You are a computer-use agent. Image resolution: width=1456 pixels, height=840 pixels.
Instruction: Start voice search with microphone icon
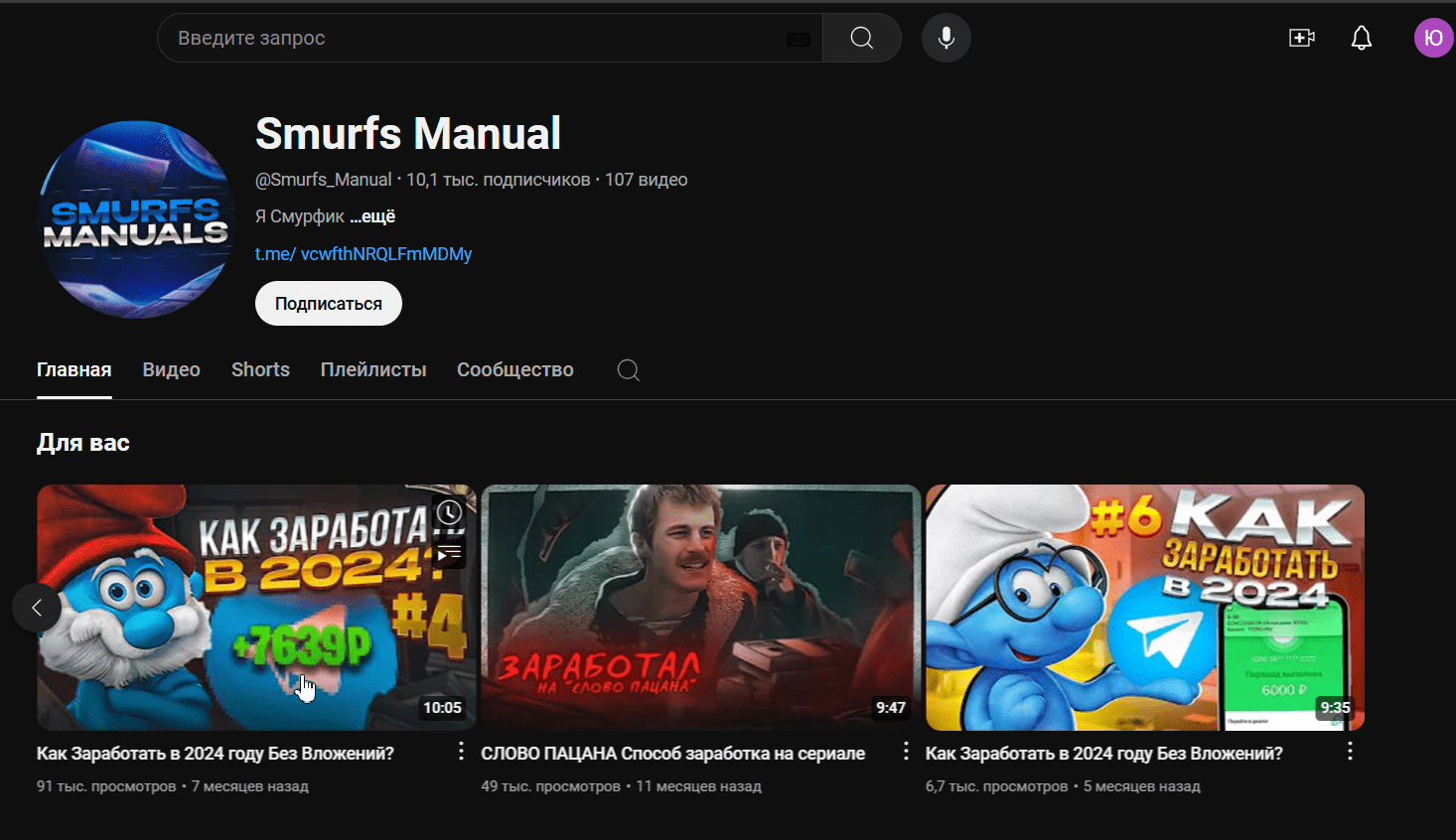[946, 38]
